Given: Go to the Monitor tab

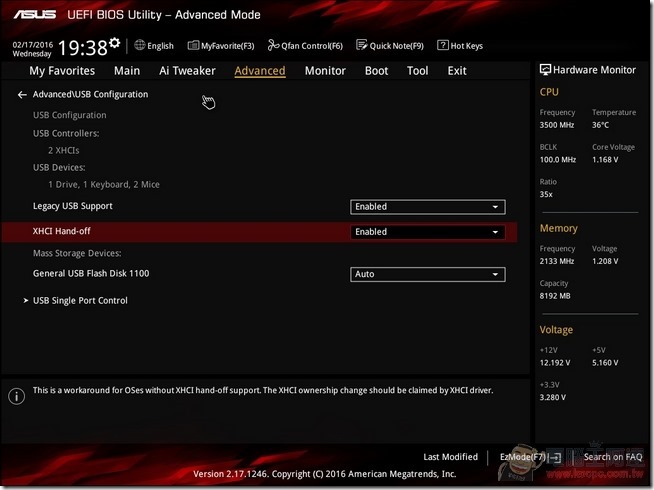Looking at the screenshot, I should pyautogui.click(x=325, y=71).
